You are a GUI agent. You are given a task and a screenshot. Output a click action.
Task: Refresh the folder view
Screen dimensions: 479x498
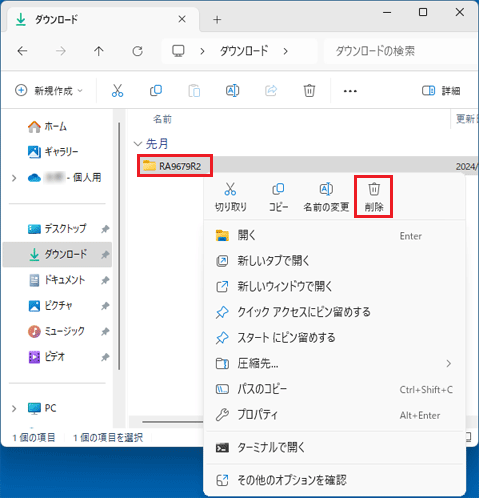coord(137,51)
